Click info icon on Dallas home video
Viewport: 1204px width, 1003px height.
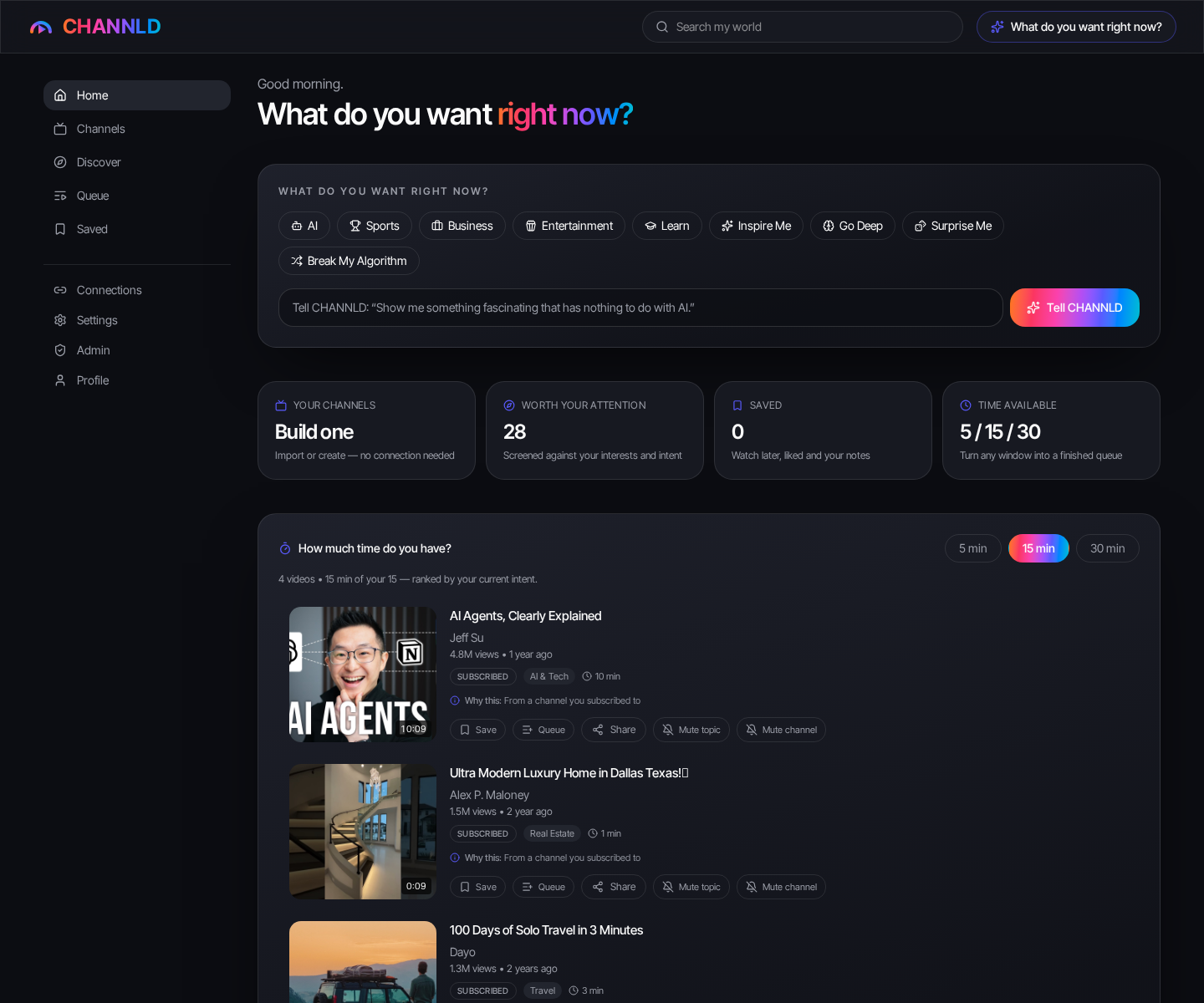coord(455,858)
